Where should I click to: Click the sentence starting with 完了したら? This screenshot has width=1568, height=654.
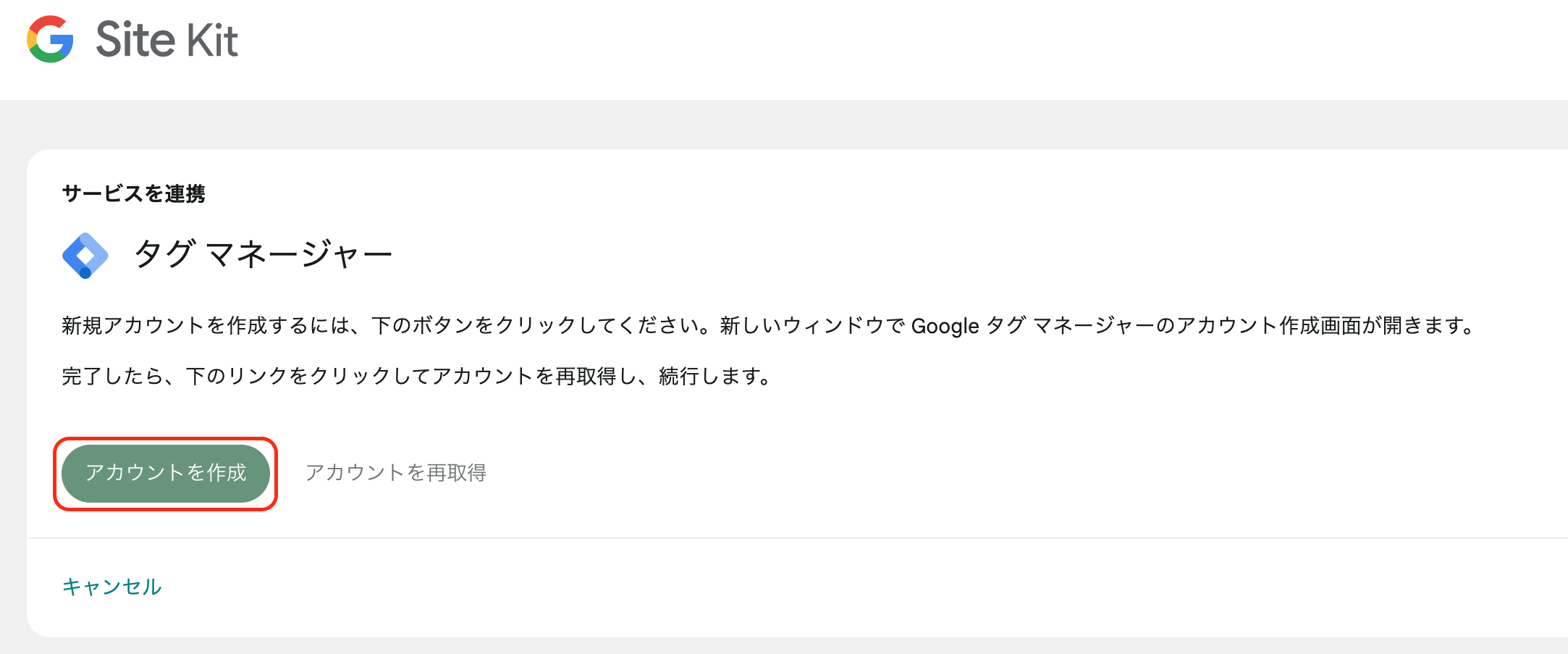(417, 377)
